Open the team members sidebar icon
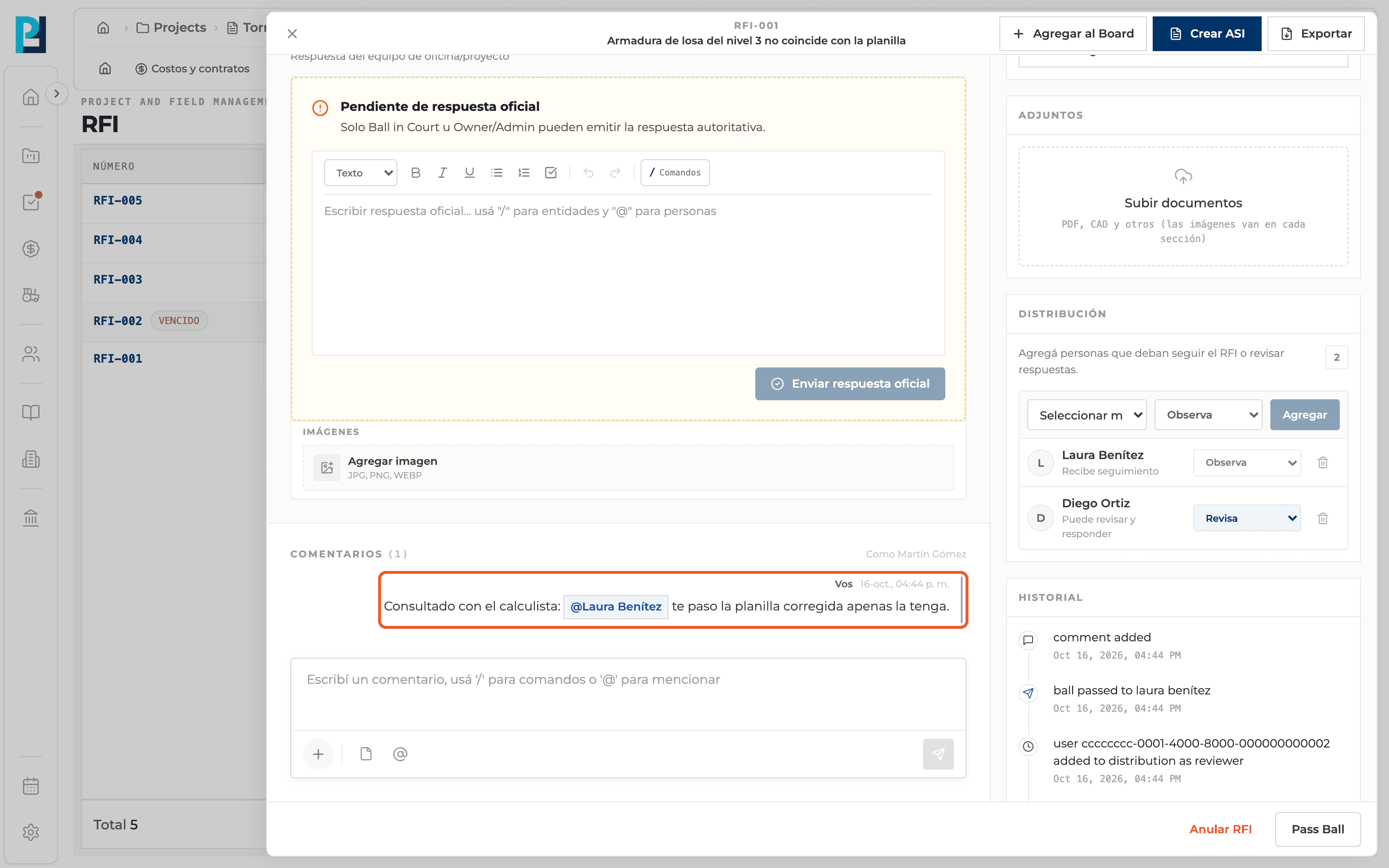The width and height of the screenshot is (1389, 868). tap(30, 354)
